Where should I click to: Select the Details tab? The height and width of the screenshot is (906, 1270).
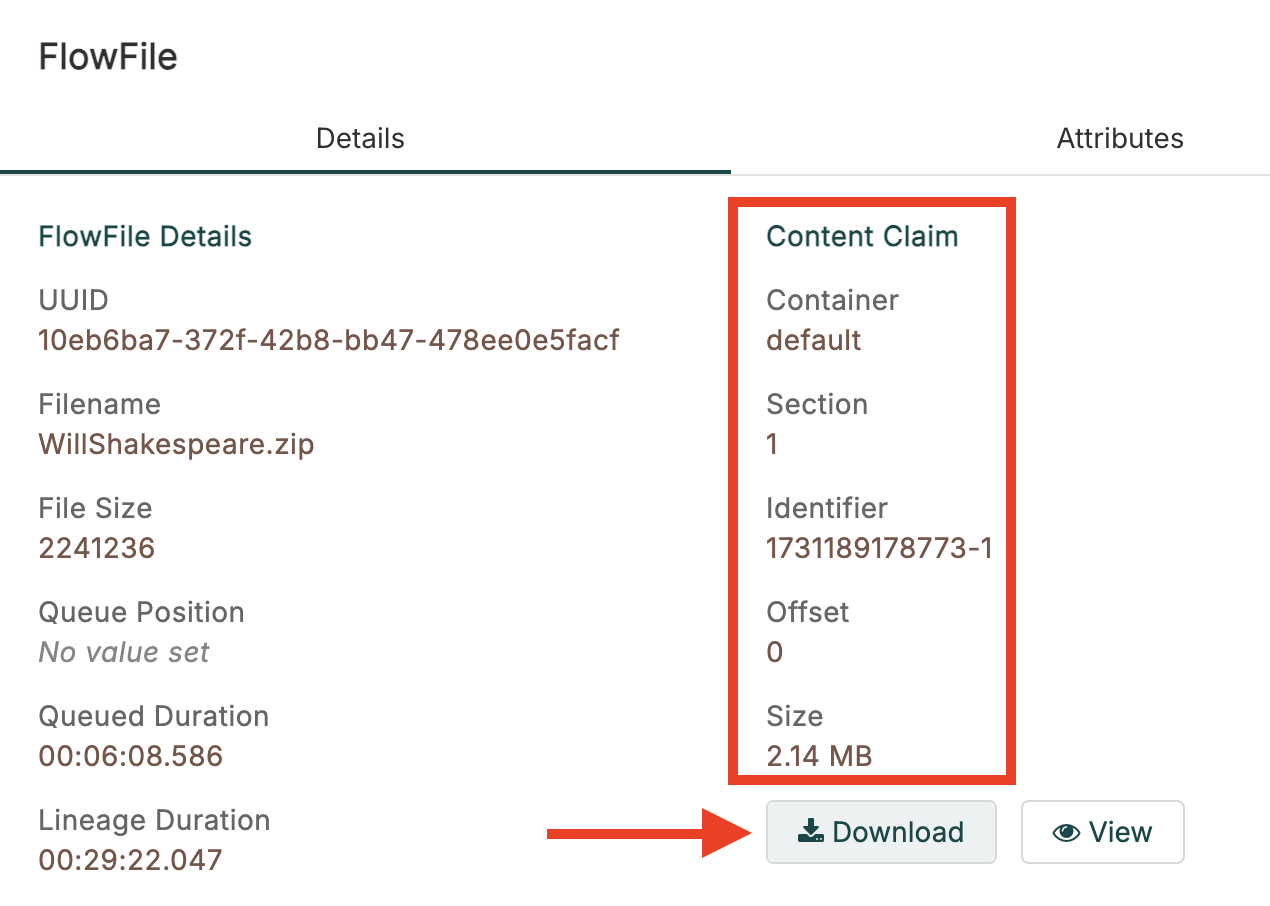tap(360, 138)
